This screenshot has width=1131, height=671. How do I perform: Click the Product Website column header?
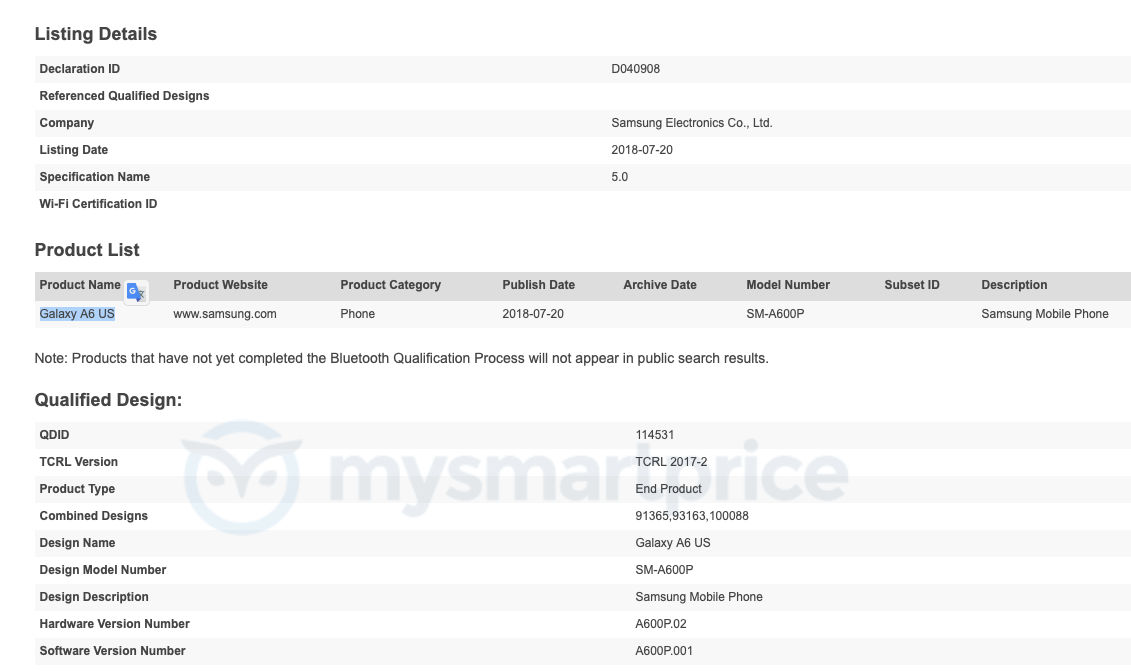click(221, 285)
